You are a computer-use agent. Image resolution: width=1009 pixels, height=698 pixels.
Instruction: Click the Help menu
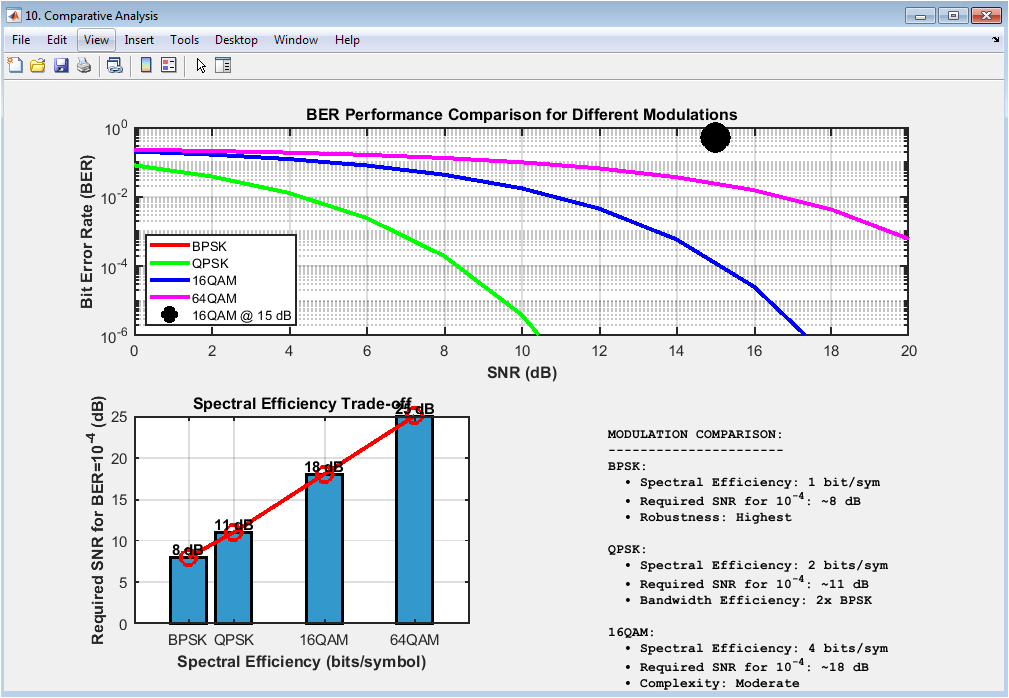[x=347, y=40]
